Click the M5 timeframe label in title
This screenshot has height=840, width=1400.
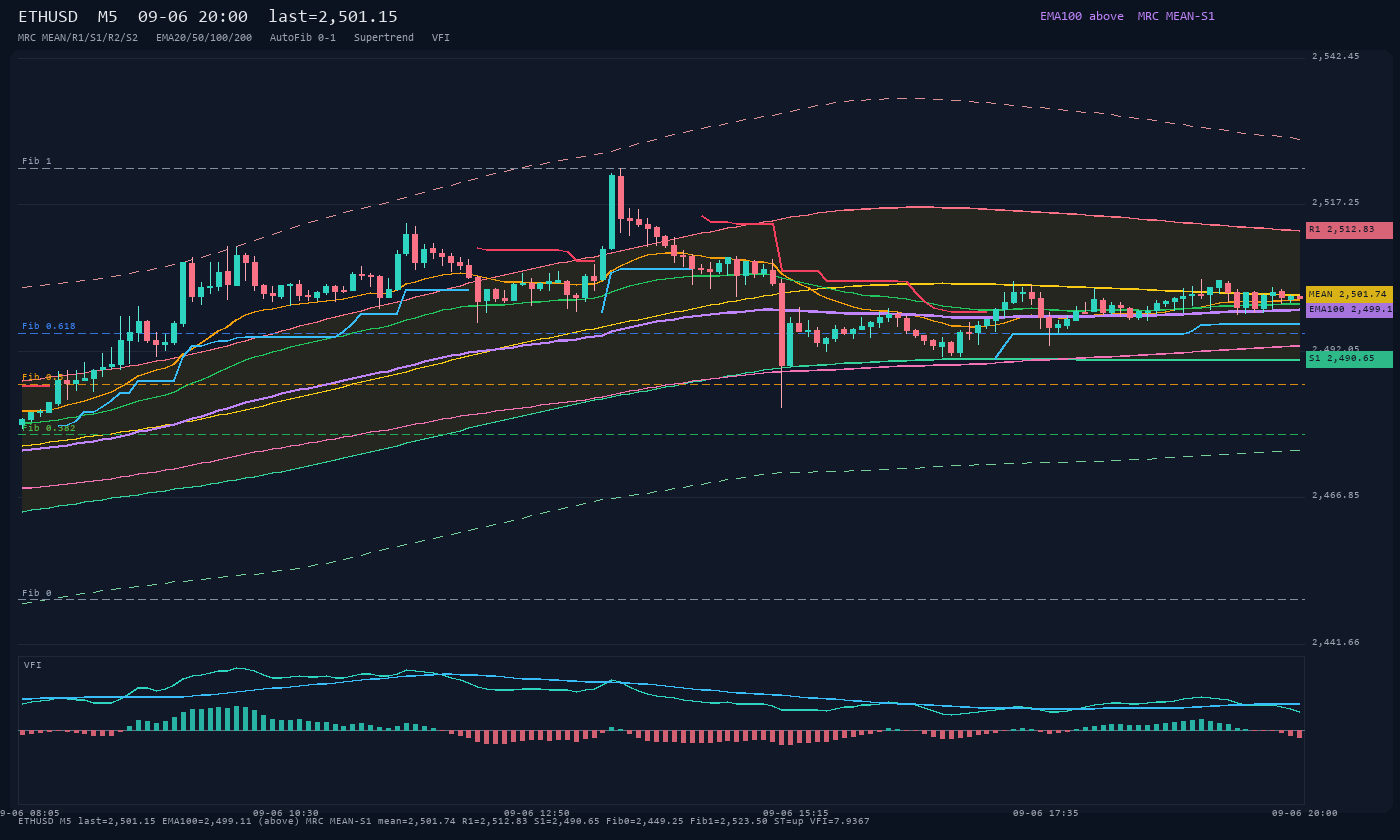107,17
